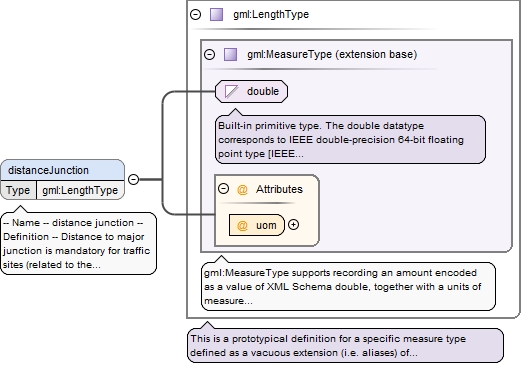Collapse the distanceJunction element node
Screen dimensions: 522x366
point(133,179)
